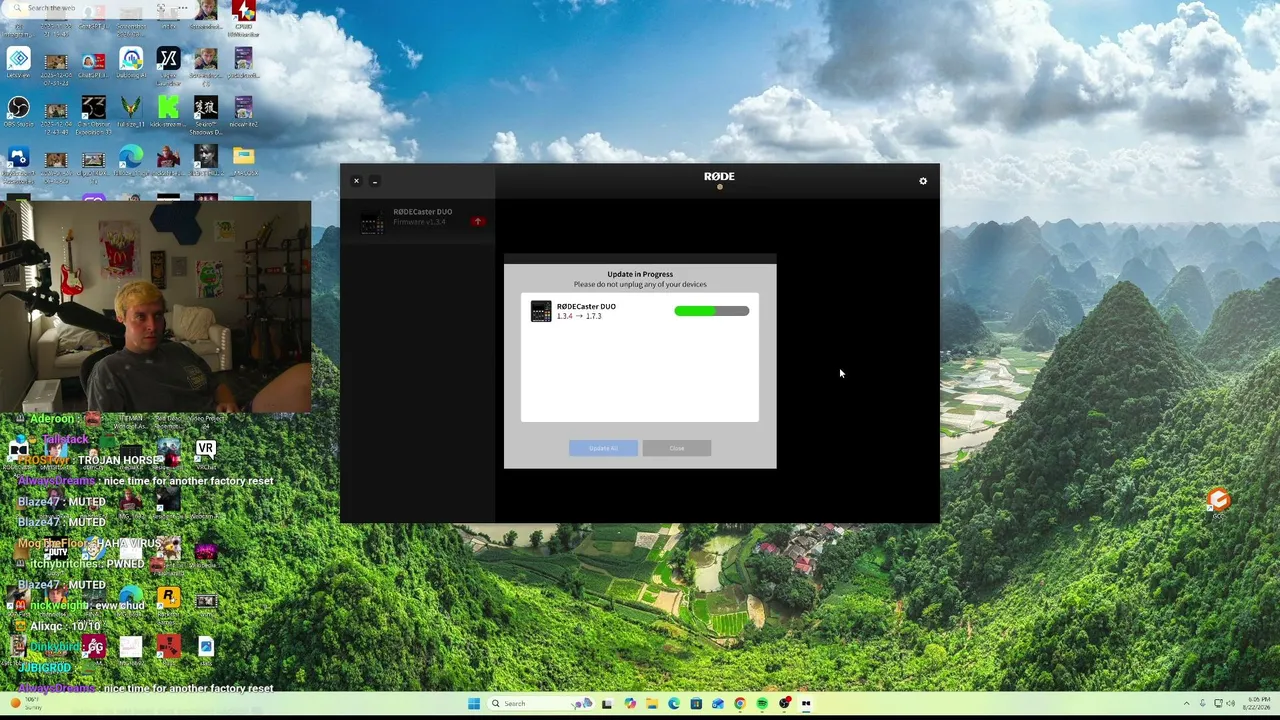Click the 'Update in Progress' heading
Viewport: 1280px width, 720px height.
tap(640, 274)
